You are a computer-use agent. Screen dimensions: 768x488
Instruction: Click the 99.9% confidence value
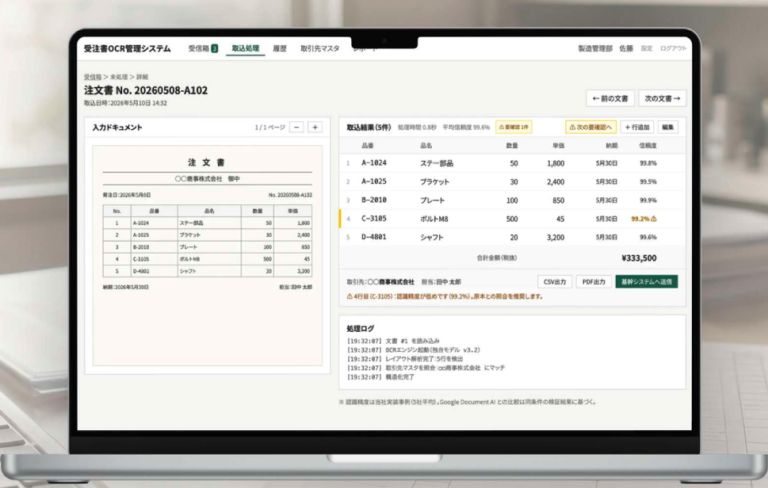pyautogui.click(x=648, y=200)
